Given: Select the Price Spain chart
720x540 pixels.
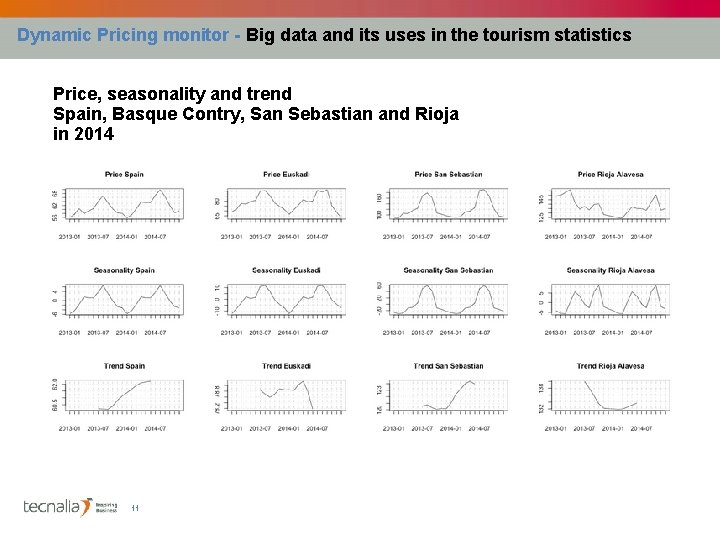Looking at the screenshot, I should coord(120,203).
